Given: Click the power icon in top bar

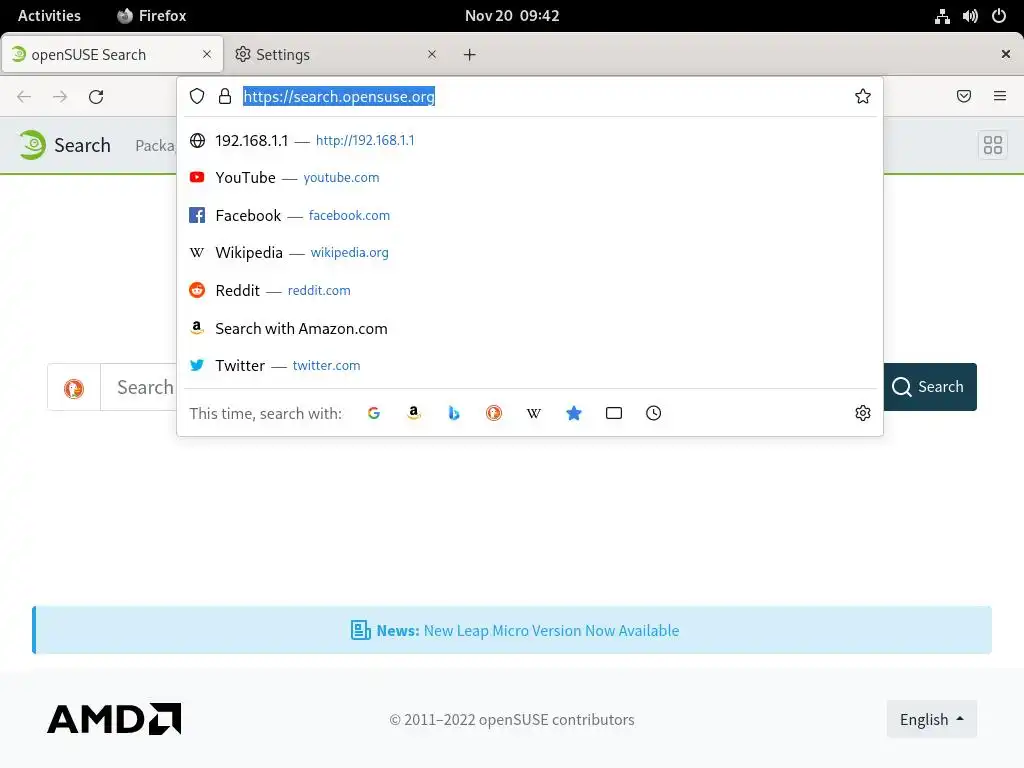Looking at the screenshot, I should tap(999, 16).
